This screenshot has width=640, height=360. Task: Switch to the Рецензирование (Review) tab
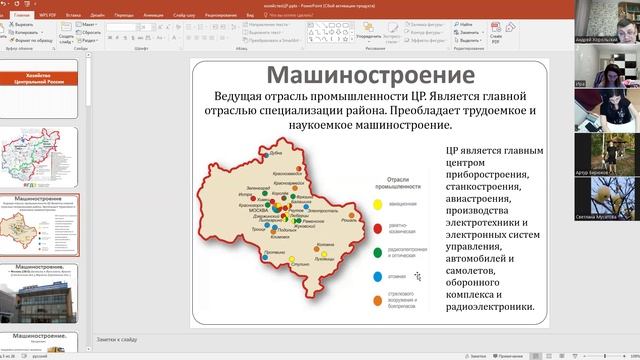point(221,15)
